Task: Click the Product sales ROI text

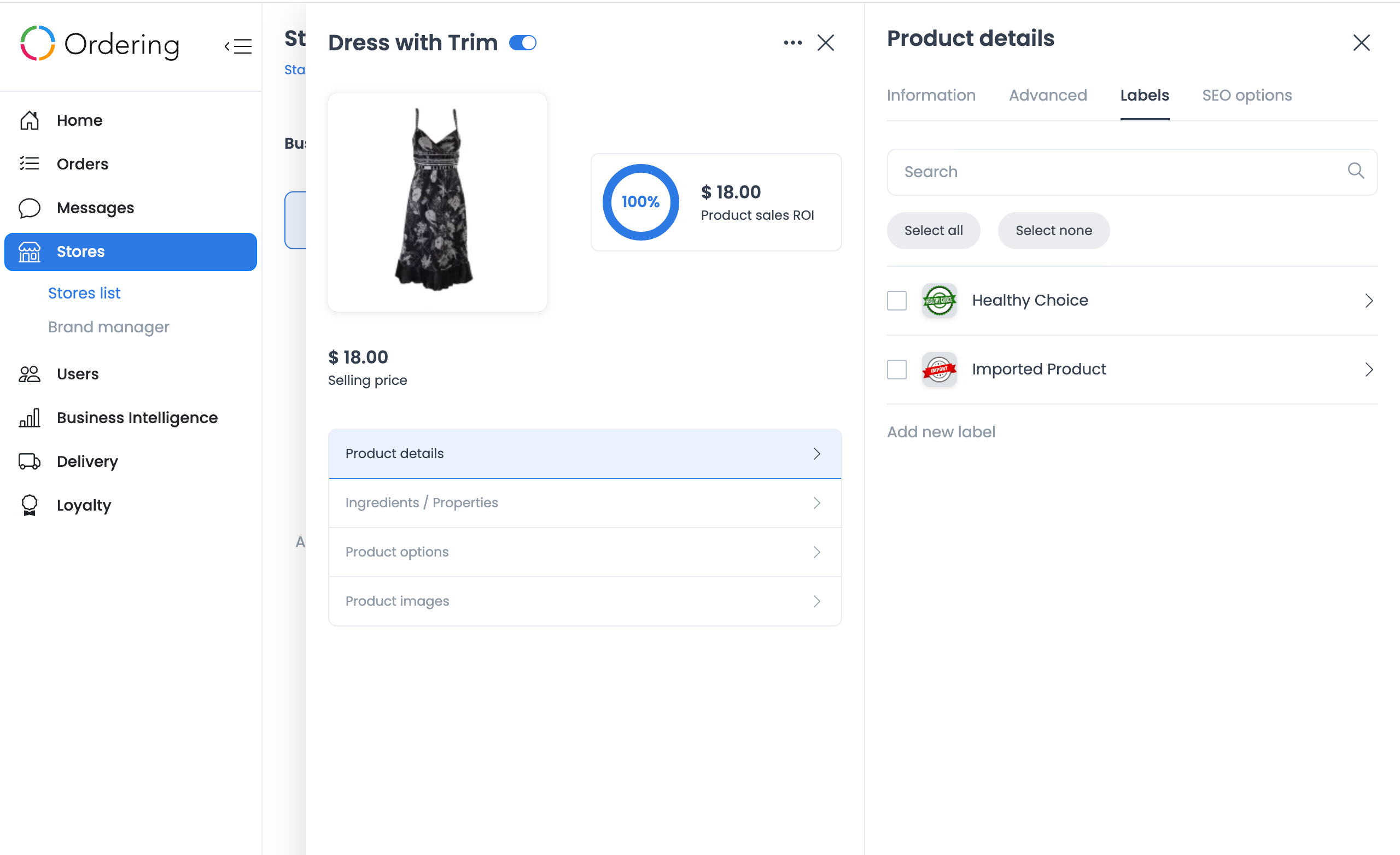Action: 757,215
